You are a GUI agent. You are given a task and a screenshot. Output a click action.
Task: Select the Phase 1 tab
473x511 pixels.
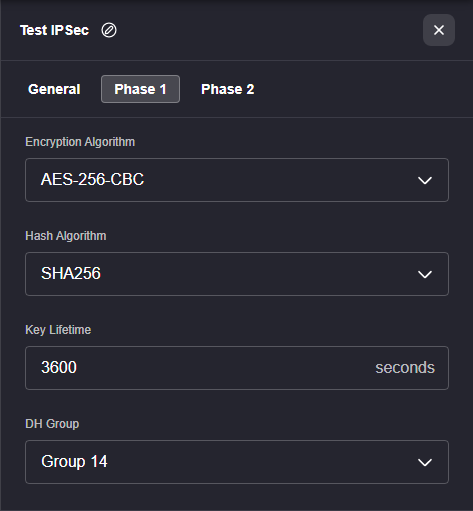pyautogui.click(x=140, y=89)
